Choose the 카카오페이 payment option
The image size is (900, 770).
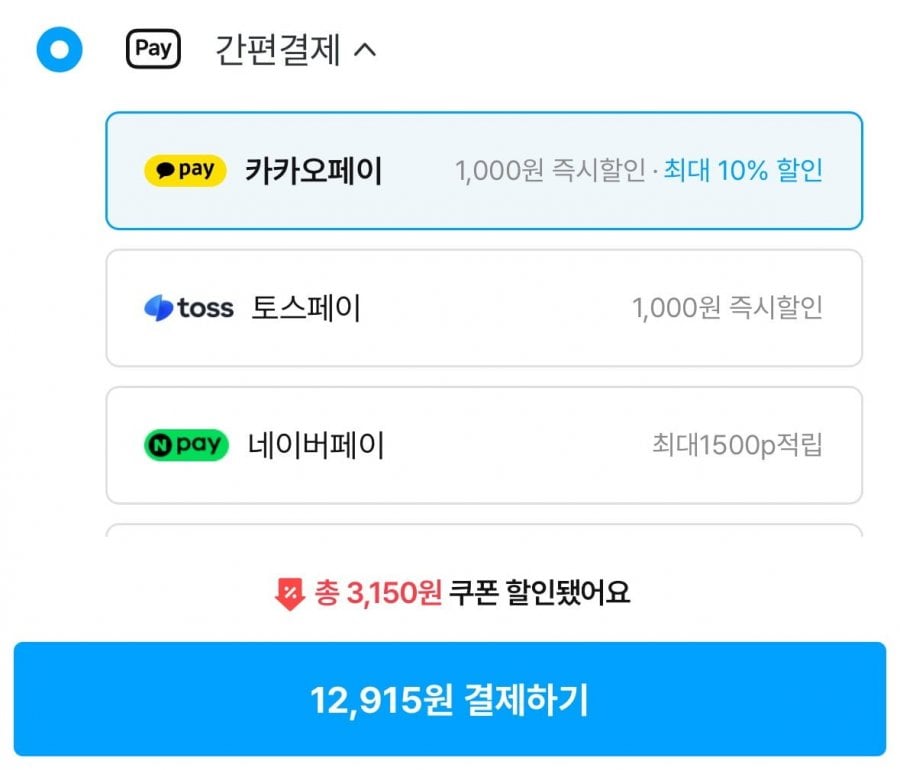[314, 171]
